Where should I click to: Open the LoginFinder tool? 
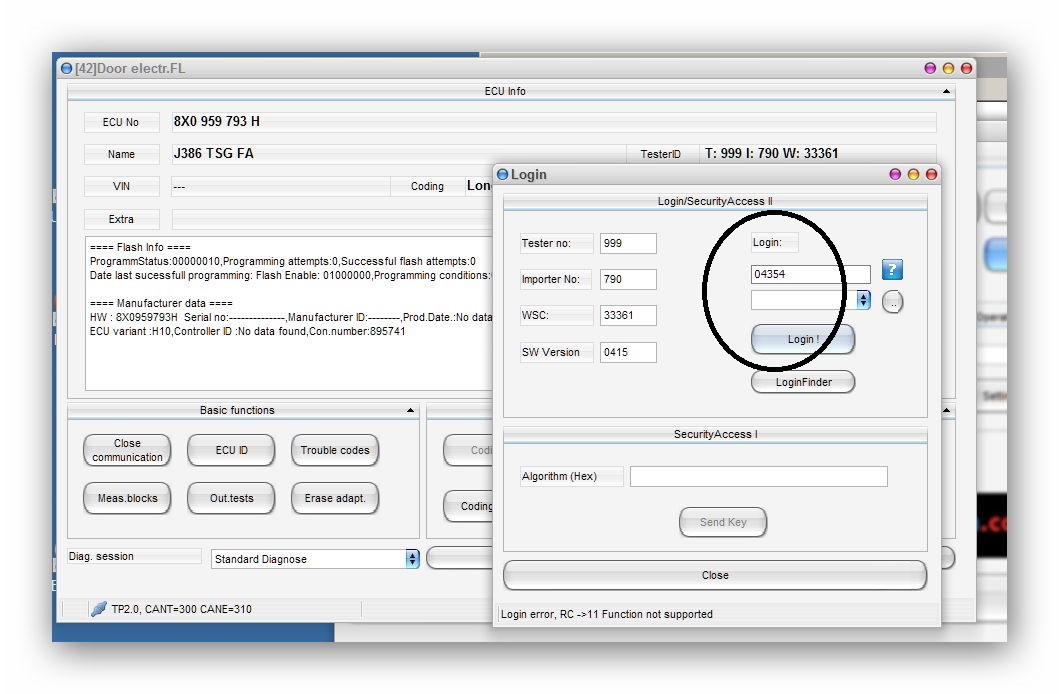coord(803,382)
